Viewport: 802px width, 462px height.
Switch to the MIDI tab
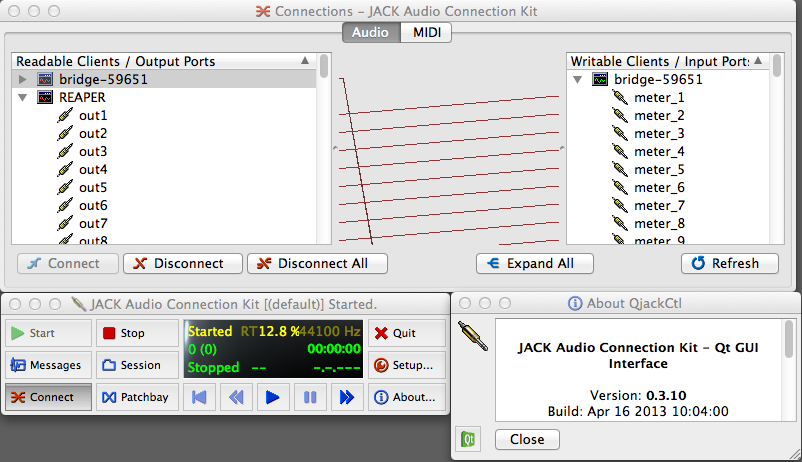(426, 32)
